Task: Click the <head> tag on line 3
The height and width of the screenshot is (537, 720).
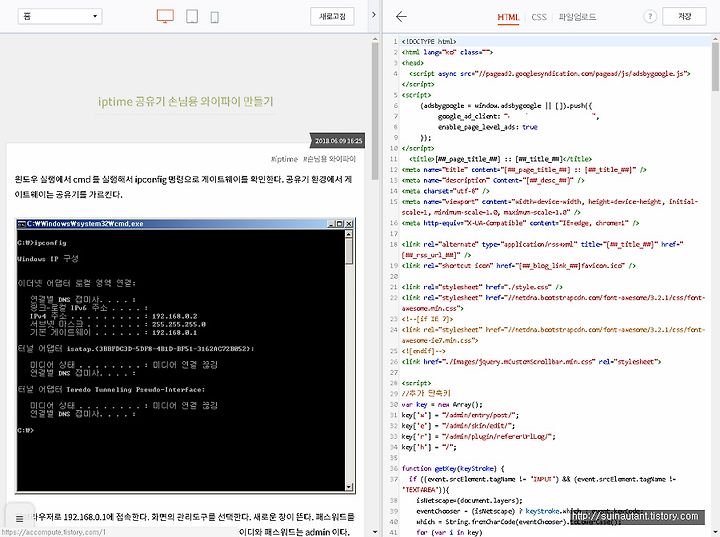Action: pos(412,63)
